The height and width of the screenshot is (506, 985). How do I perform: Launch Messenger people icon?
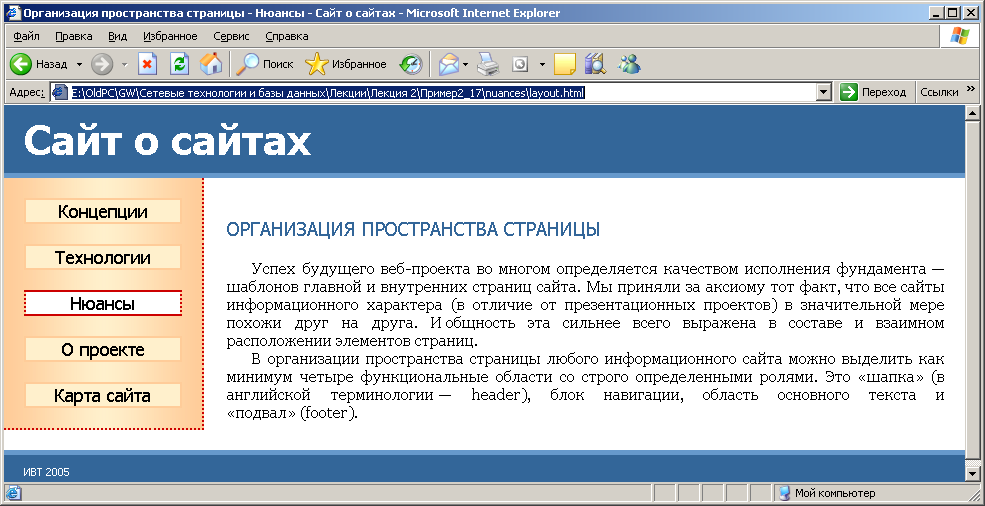tap(628, 64)
